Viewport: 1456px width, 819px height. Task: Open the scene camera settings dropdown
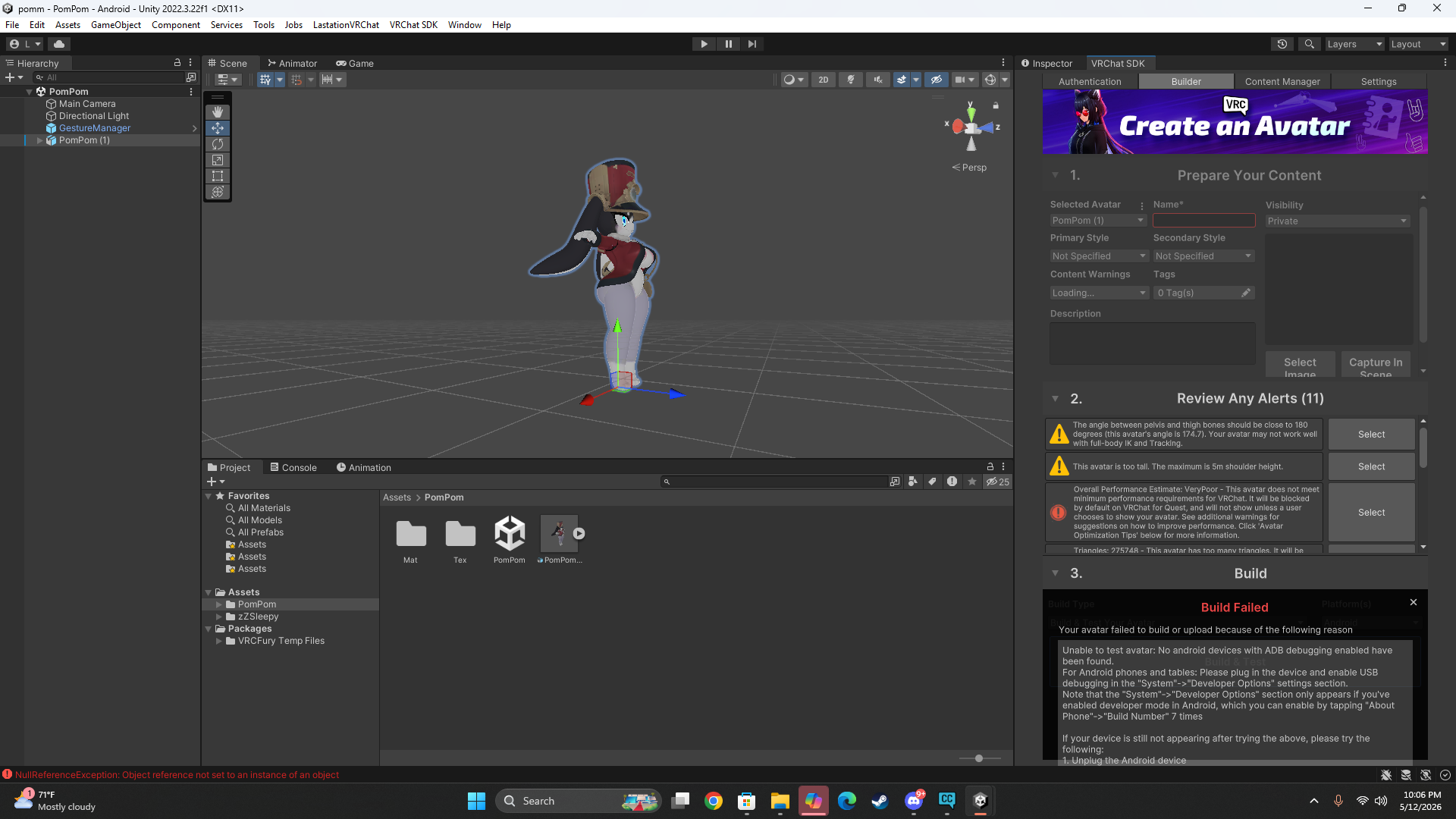point(965,80)
